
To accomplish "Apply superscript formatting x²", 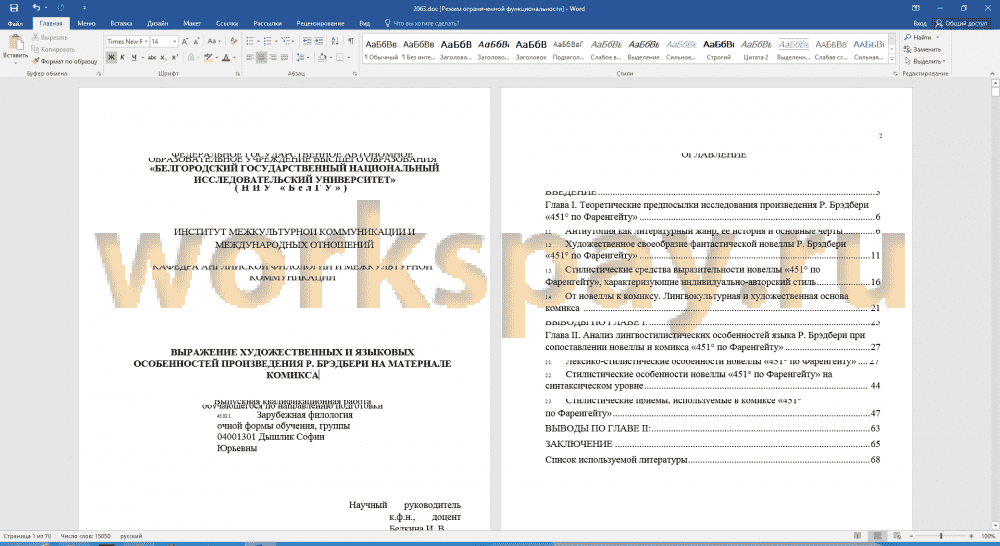I will (x=175, y=57).
